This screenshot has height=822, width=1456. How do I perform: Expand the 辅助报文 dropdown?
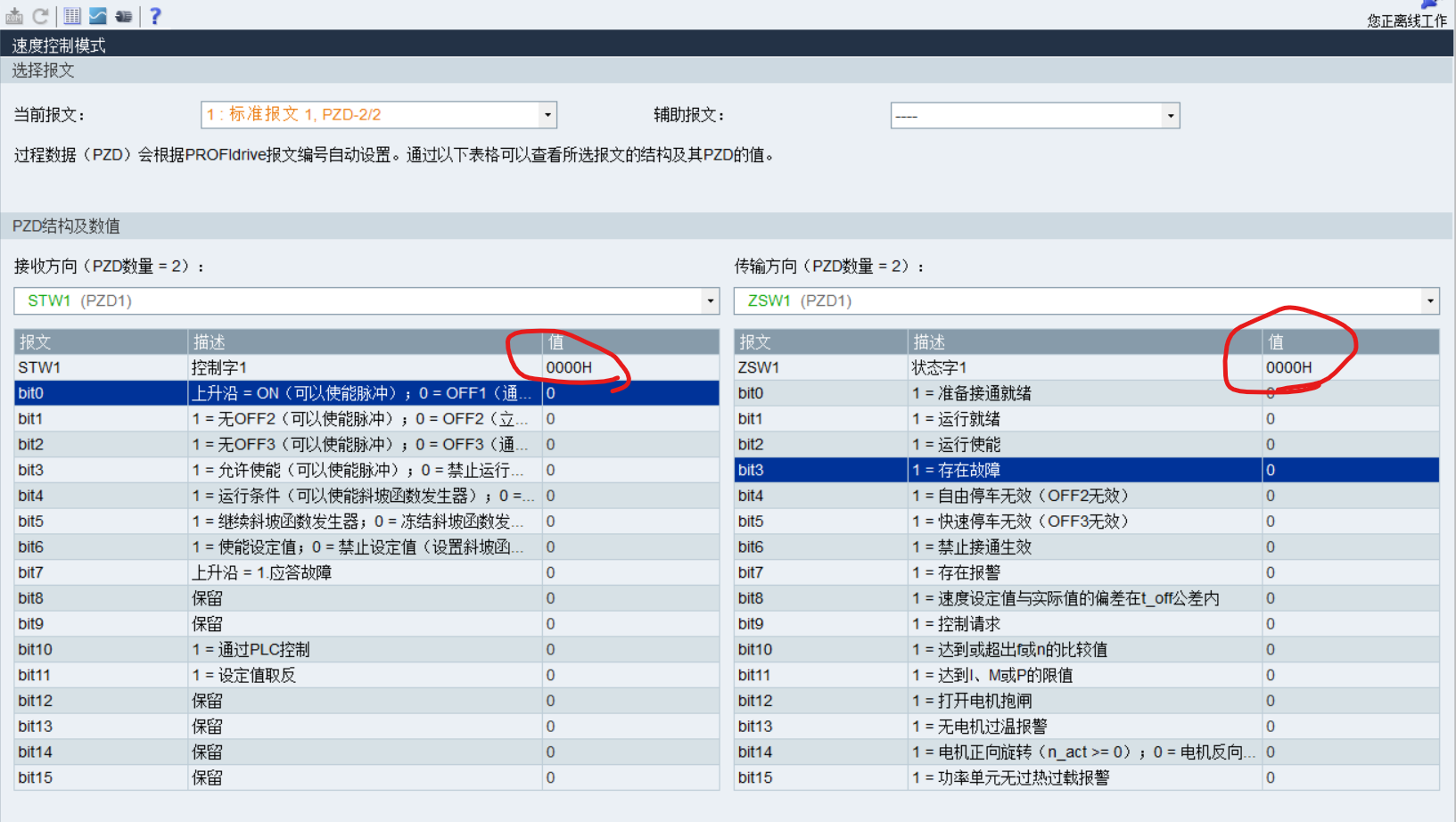pos(1170,116)
